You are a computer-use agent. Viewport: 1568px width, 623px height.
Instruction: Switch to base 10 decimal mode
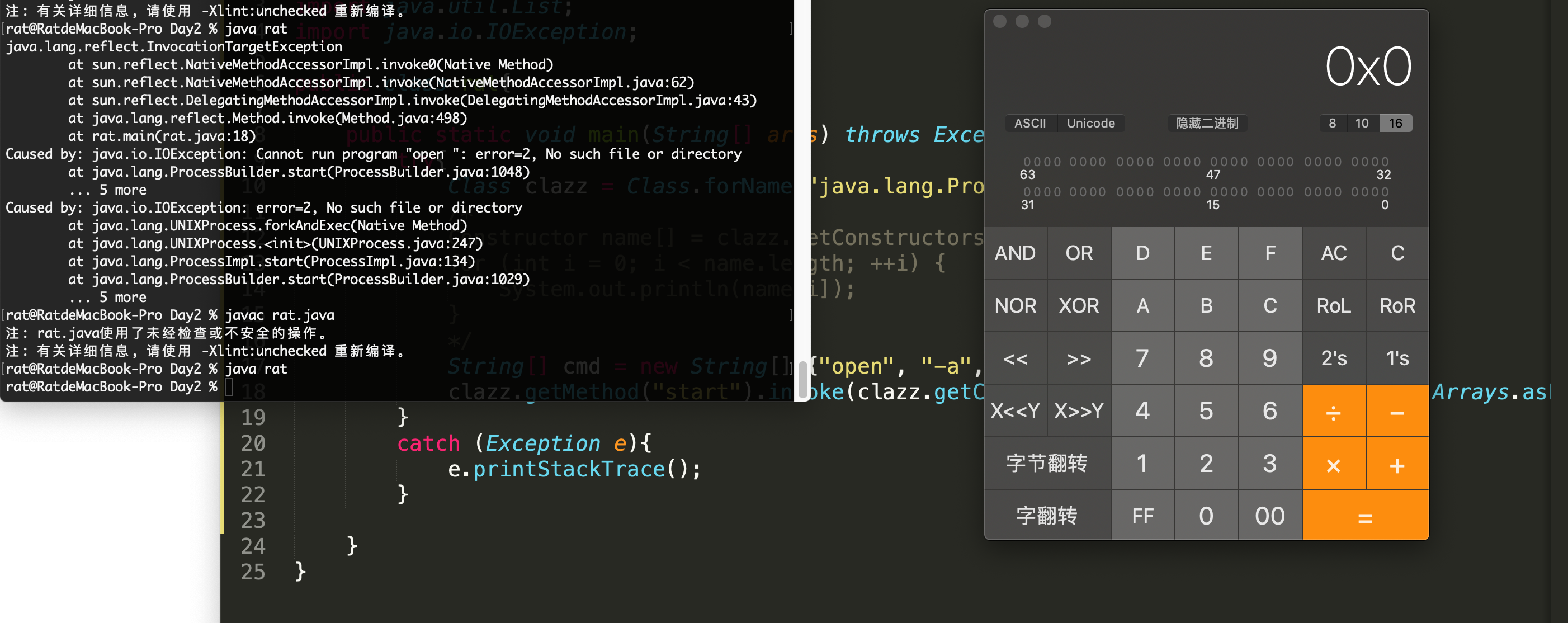pos(1362,123)
